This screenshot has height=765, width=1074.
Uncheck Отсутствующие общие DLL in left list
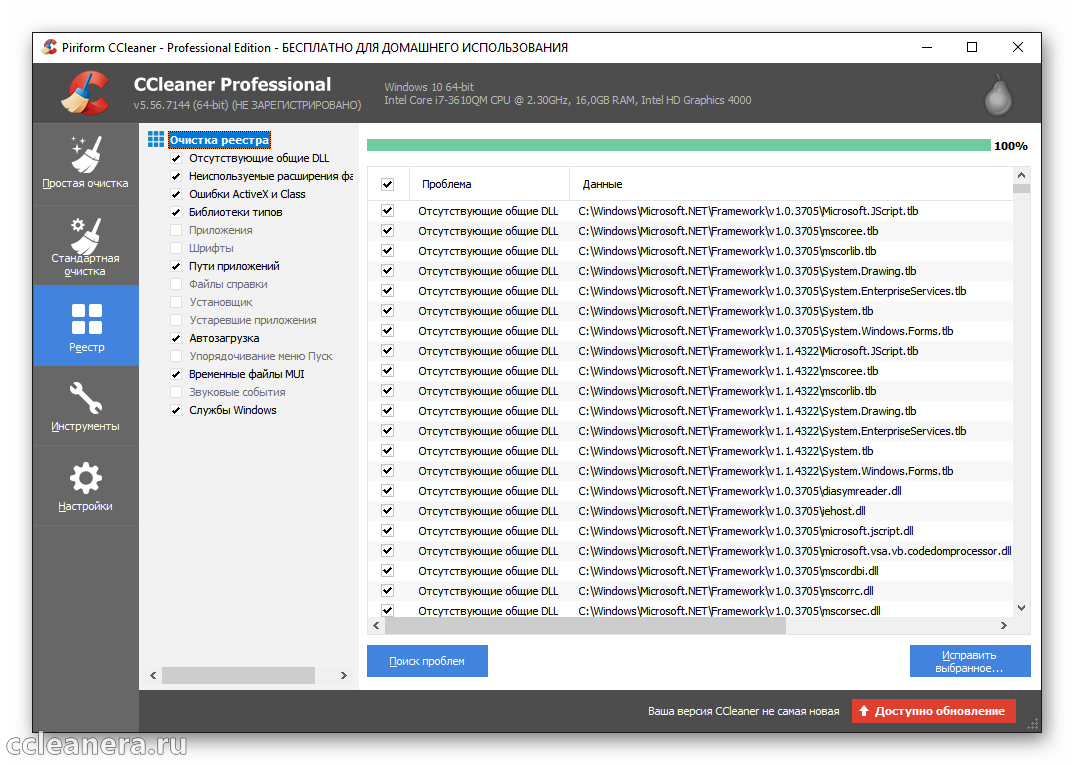176,158
